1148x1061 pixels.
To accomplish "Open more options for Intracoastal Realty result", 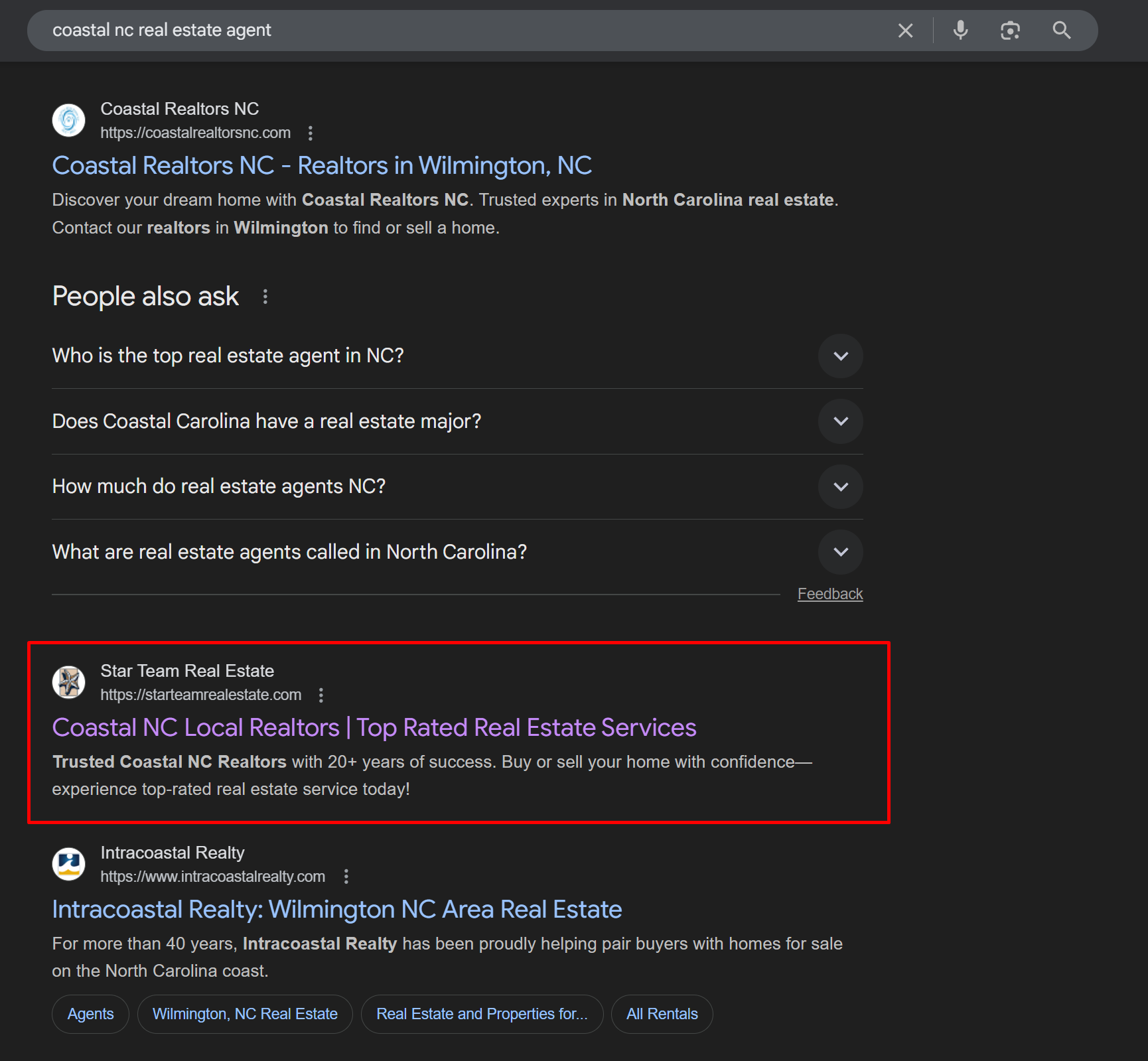I will point(346,877).
